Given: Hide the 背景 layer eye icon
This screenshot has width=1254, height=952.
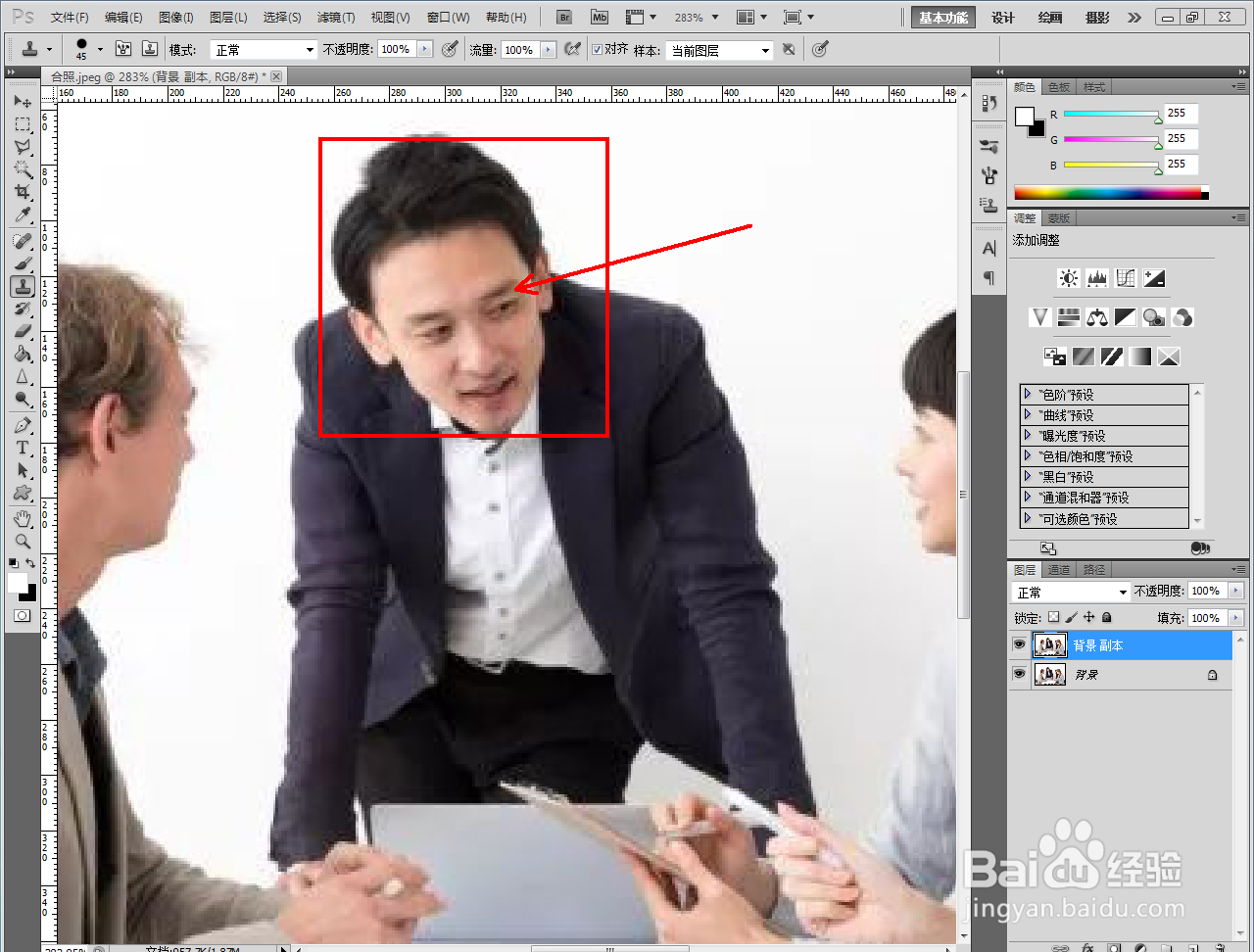Looking at the screenshot, I should [x=1020, y=674].
